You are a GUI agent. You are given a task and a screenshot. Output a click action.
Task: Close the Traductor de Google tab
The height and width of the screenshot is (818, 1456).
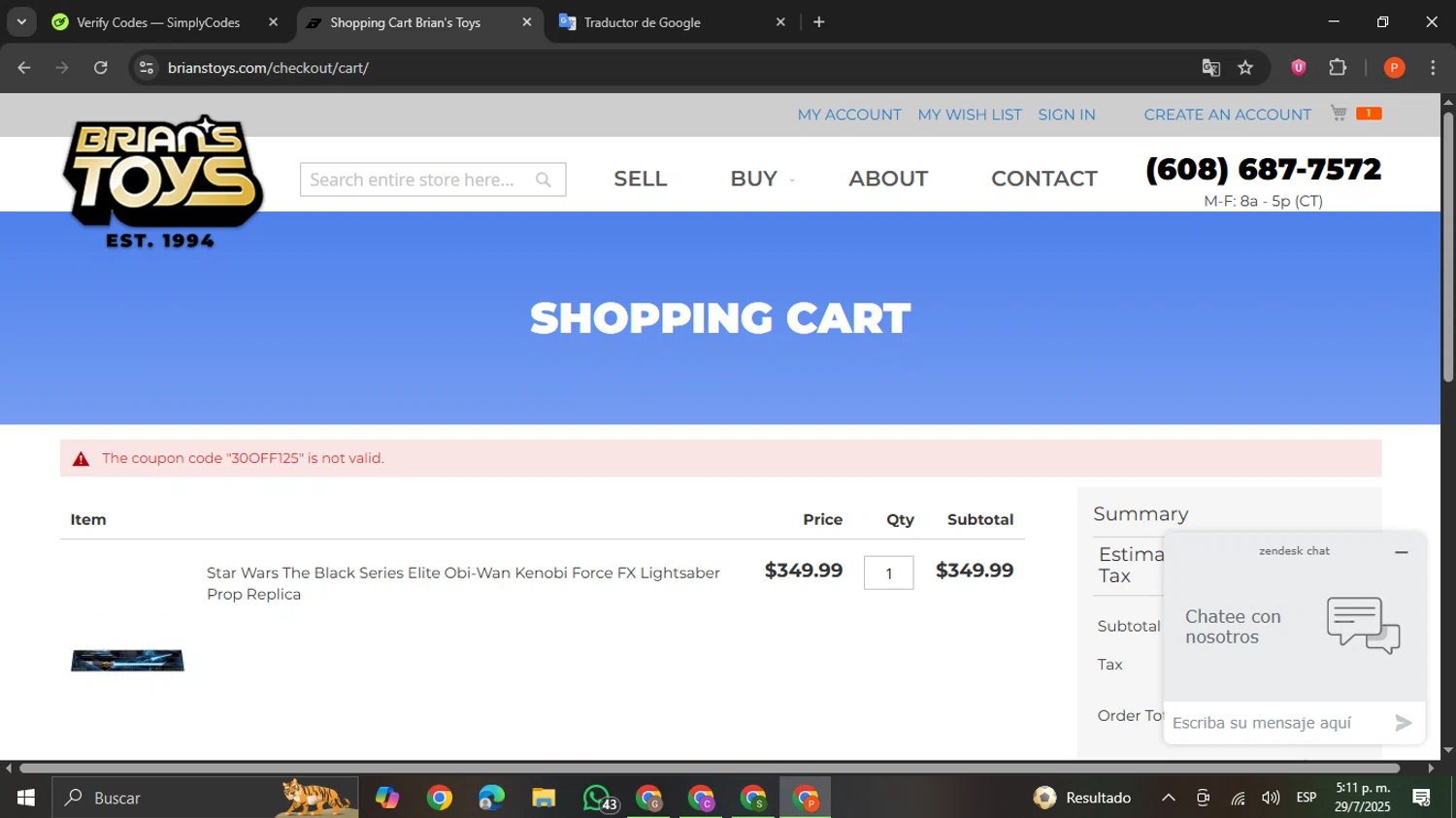[x=780, y=21]
